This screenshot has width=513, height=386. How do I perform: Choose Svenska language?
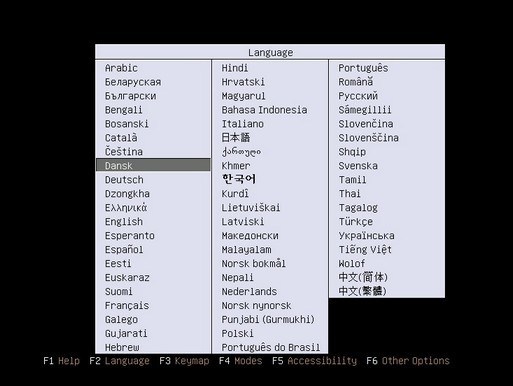click(x=358, y=166)
